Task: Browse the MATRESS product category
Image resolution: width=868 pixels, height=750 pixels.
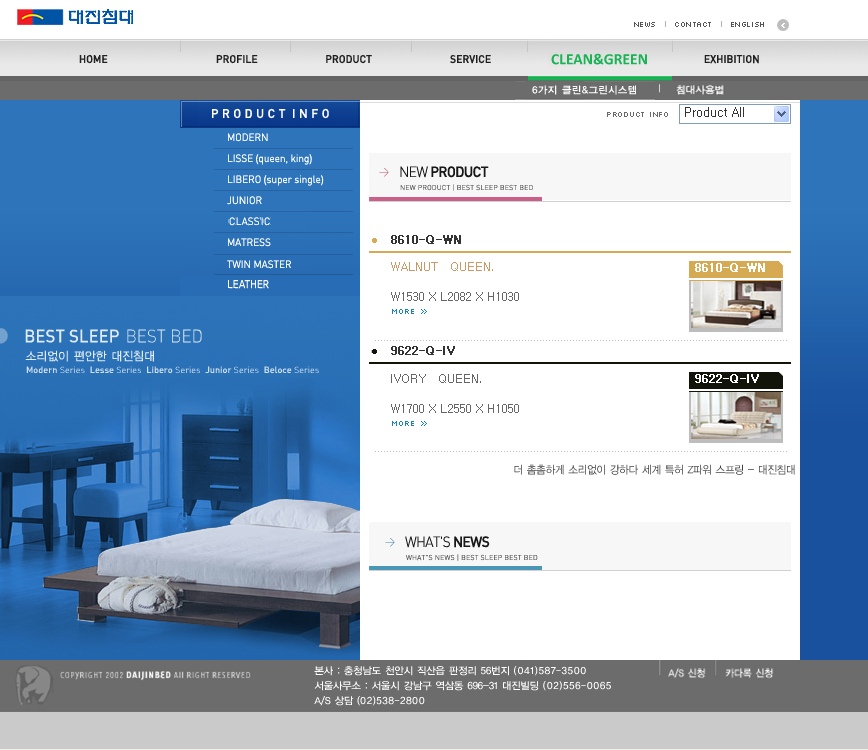Action: [249, 242]
